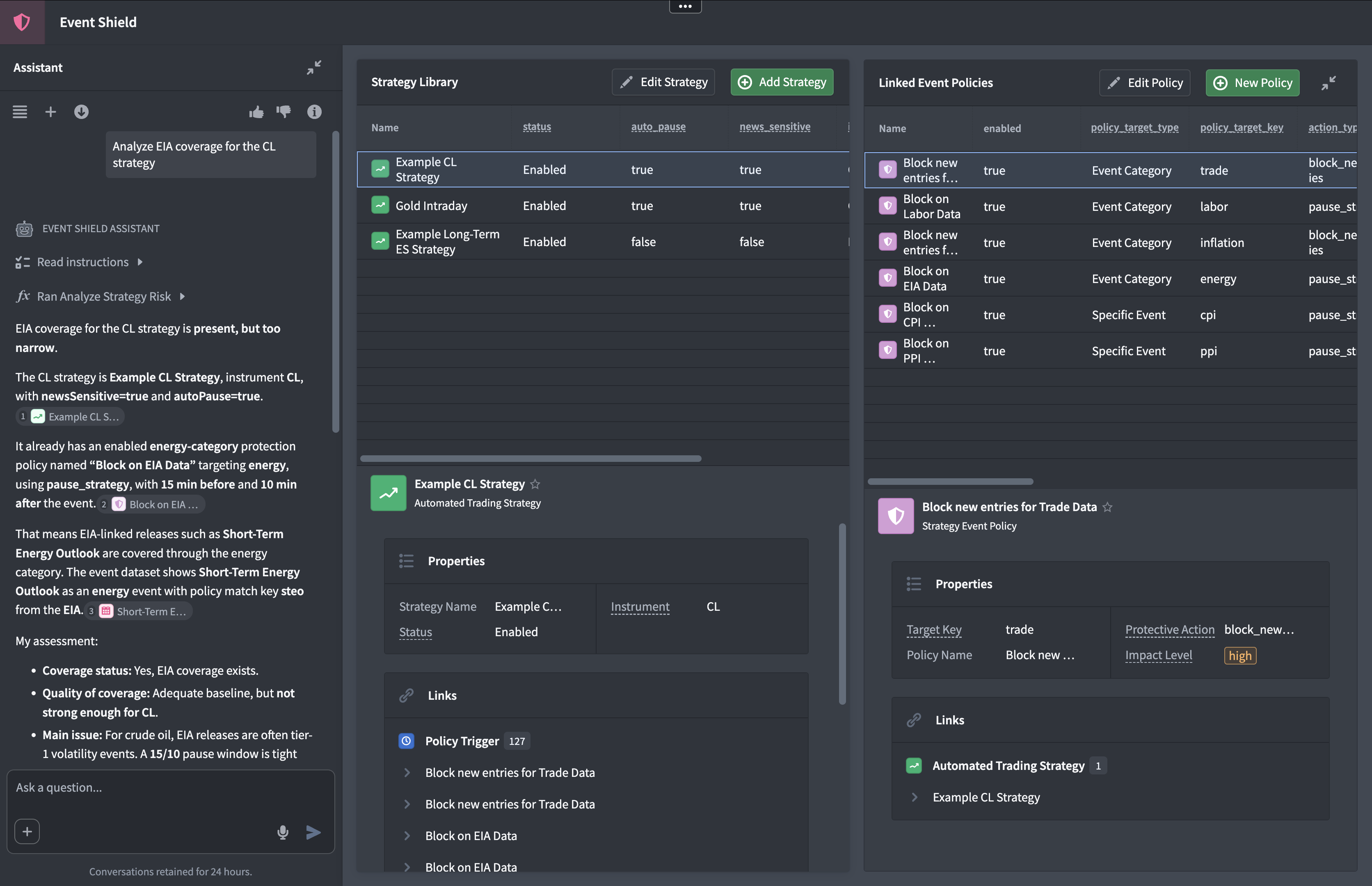Click the Protective Action property label
Screen dimensions: 1372x886
(x=1169, y=630)
